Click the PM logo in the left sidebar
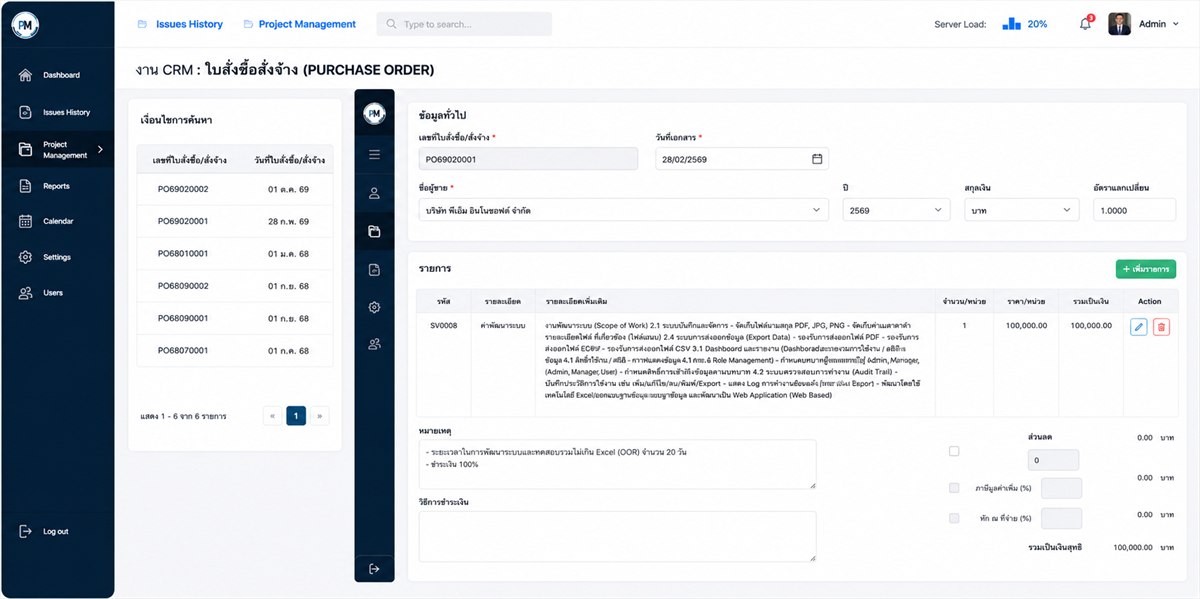This screenshot has height=599, width=1200. click(25, 25)
